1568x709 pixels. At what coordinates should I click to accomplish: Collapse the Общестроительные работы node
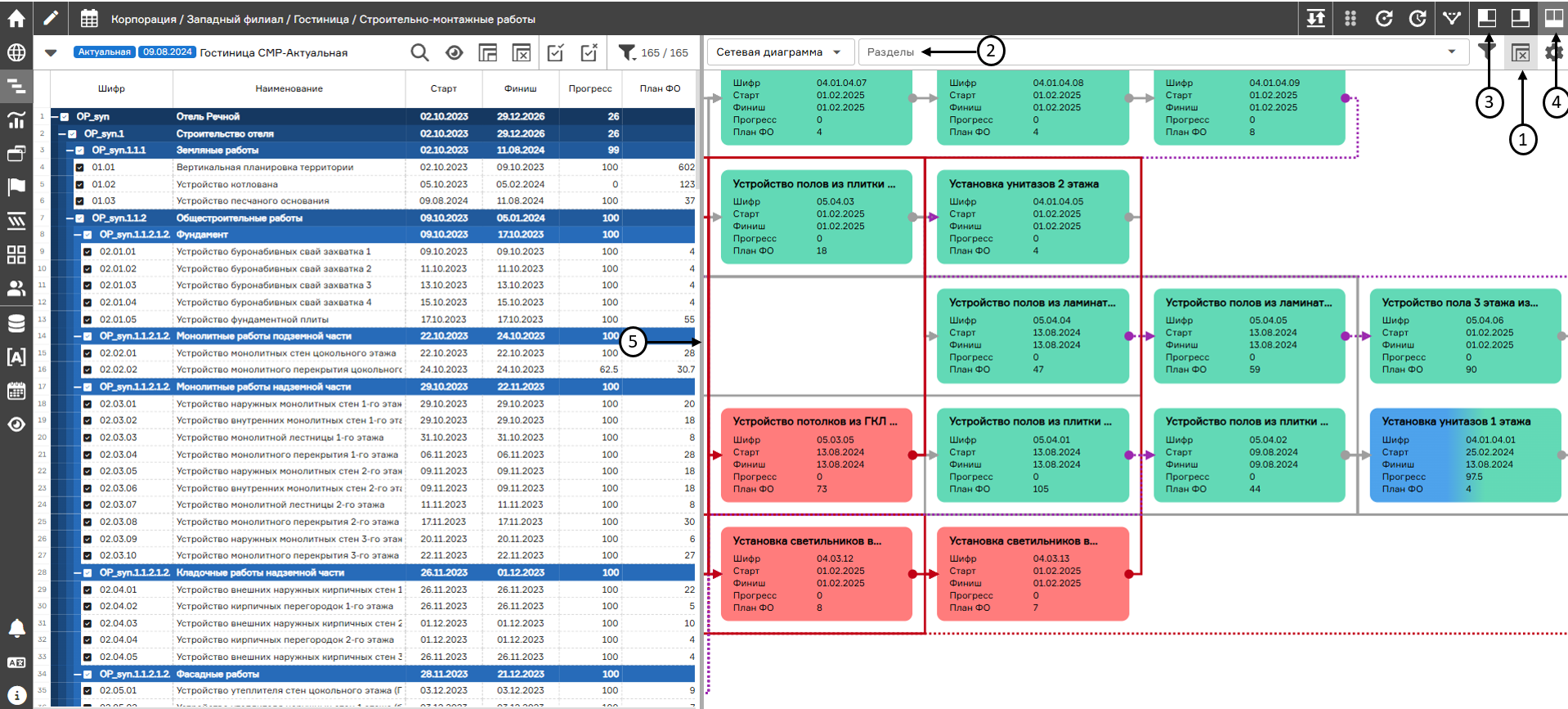(70, 218)
